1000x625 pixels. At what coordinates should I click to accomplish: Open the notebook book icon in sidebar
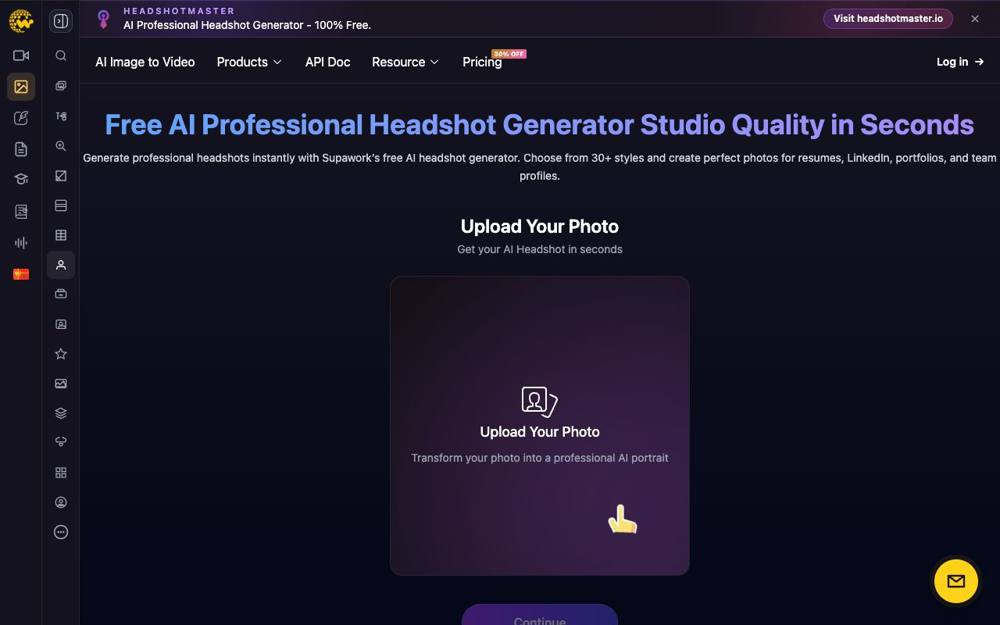pyautogui.click(x=21, y=212)
